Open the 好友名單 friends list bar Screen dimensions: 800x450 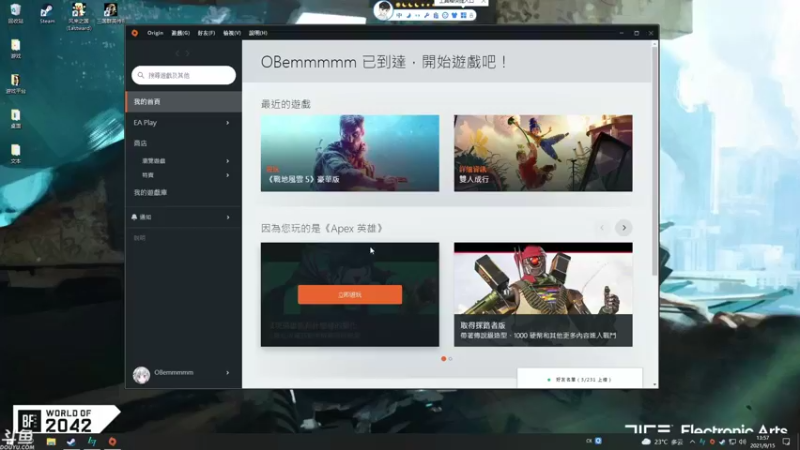click(x=580, y=379)
